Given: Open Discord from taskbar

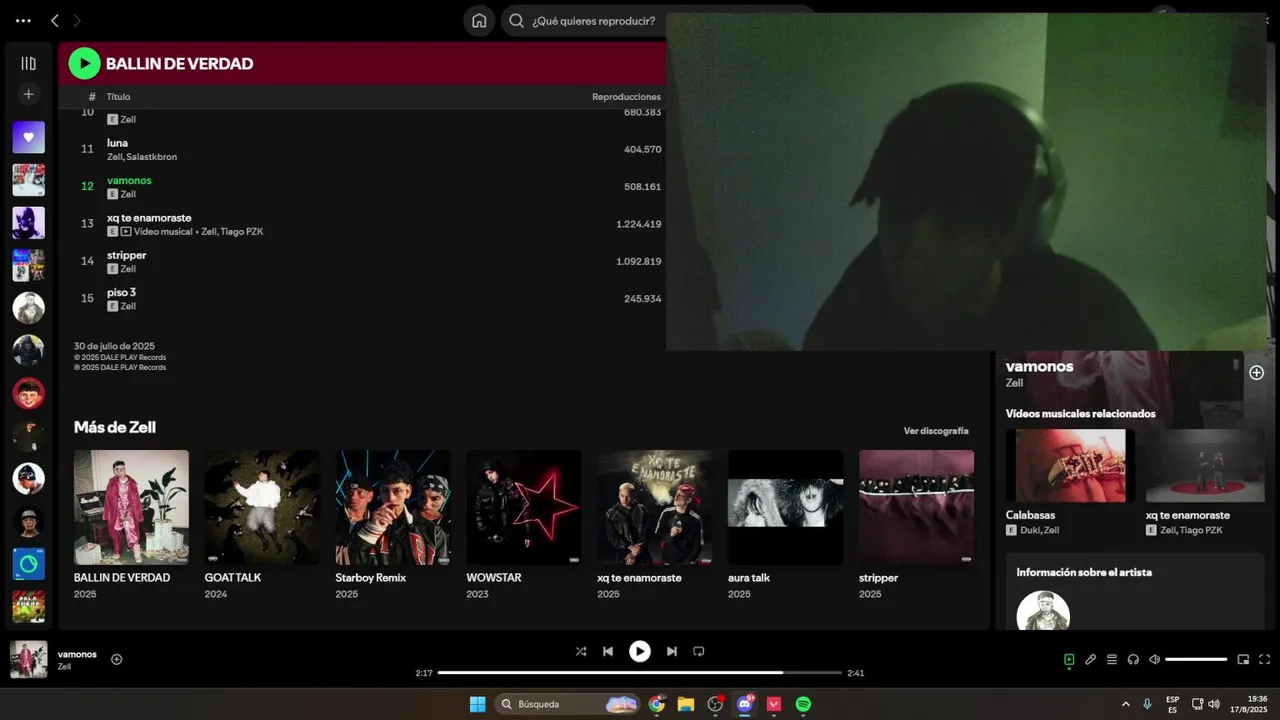Looking at the screenshot, I should [x=744, y=704].
